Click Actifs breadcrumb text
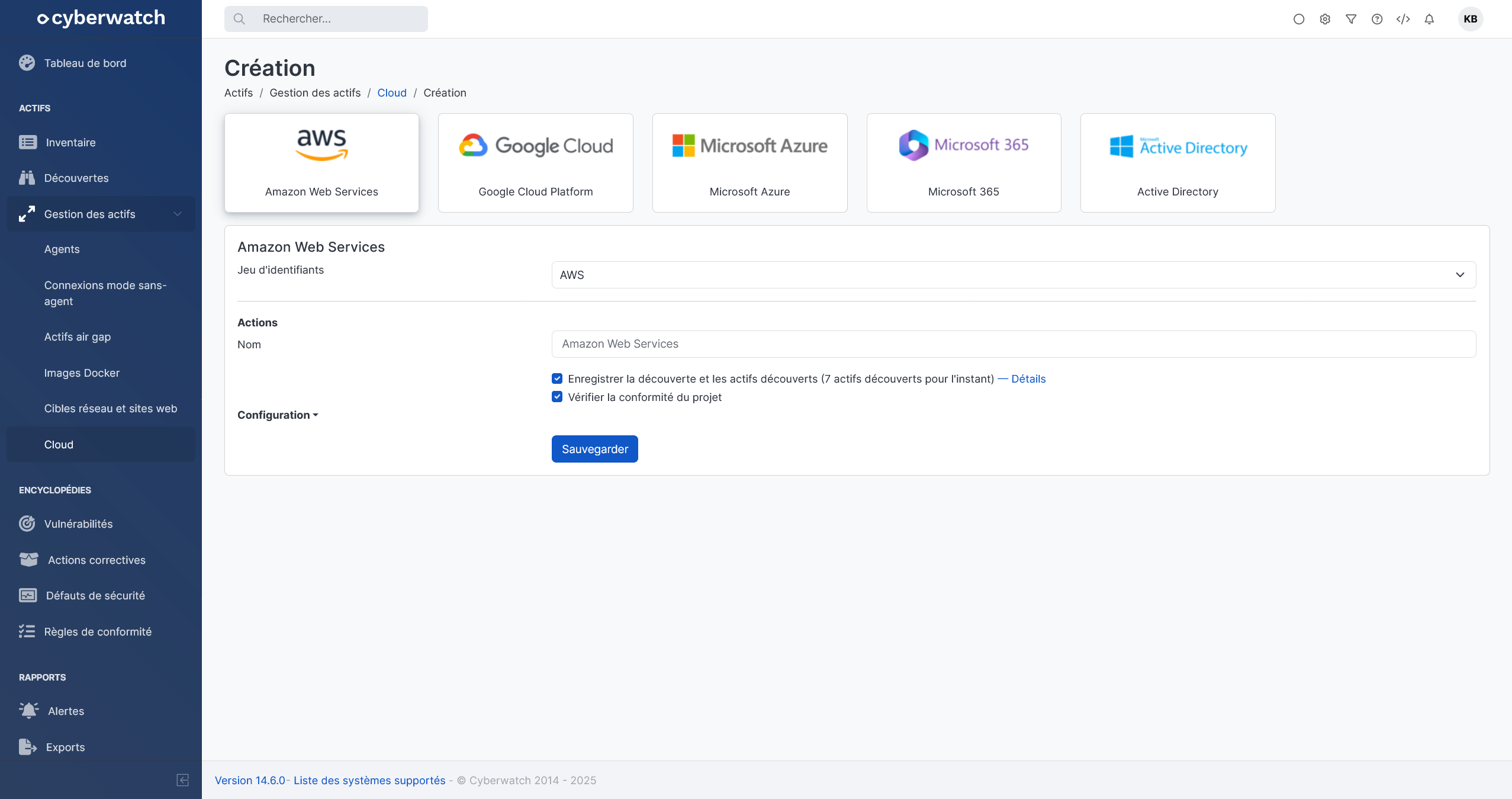1512x799 pixels. (x=239, y=93)
